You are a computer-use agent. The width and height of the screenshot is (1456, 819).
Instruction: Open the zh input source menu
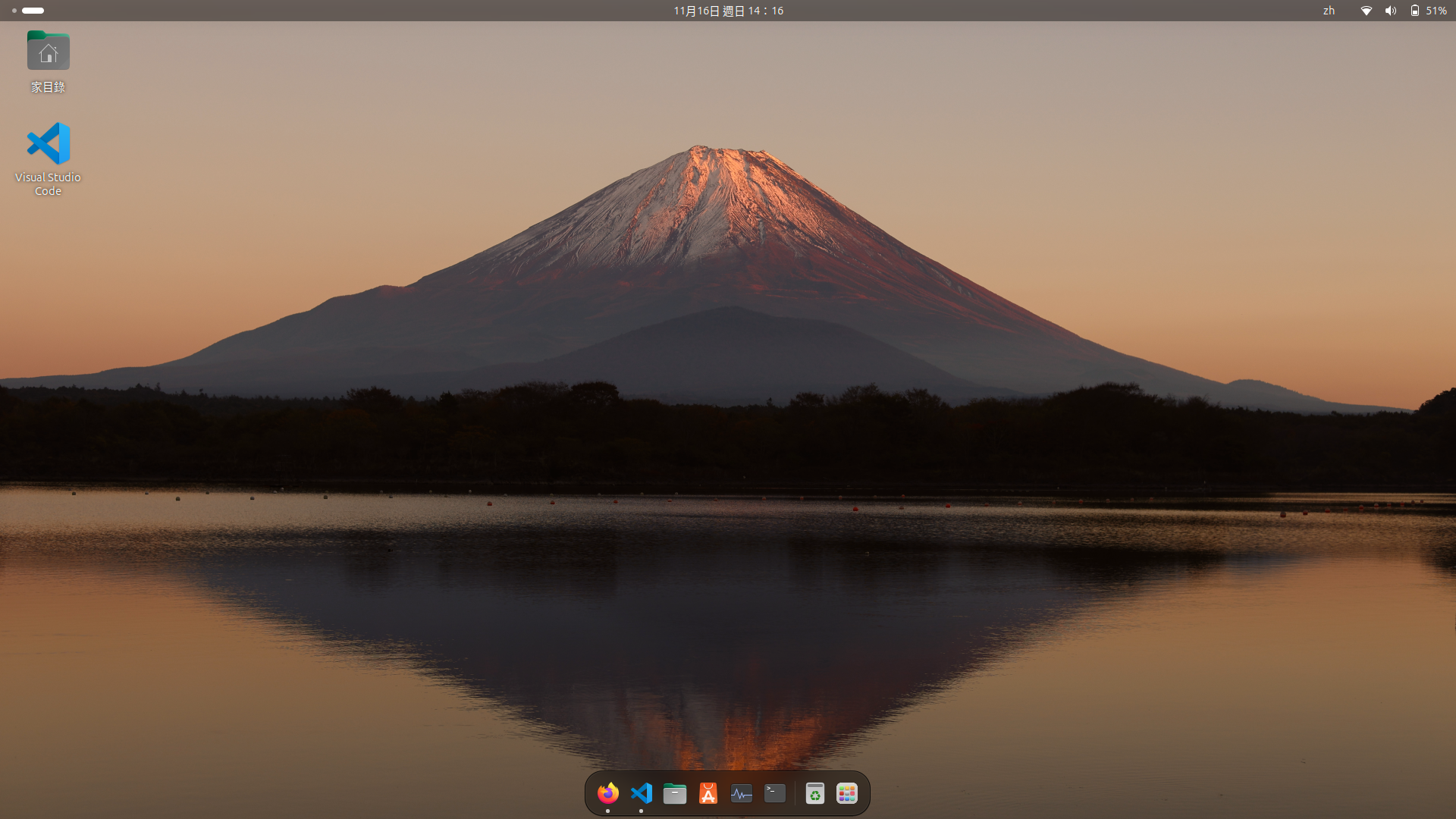1329,11
